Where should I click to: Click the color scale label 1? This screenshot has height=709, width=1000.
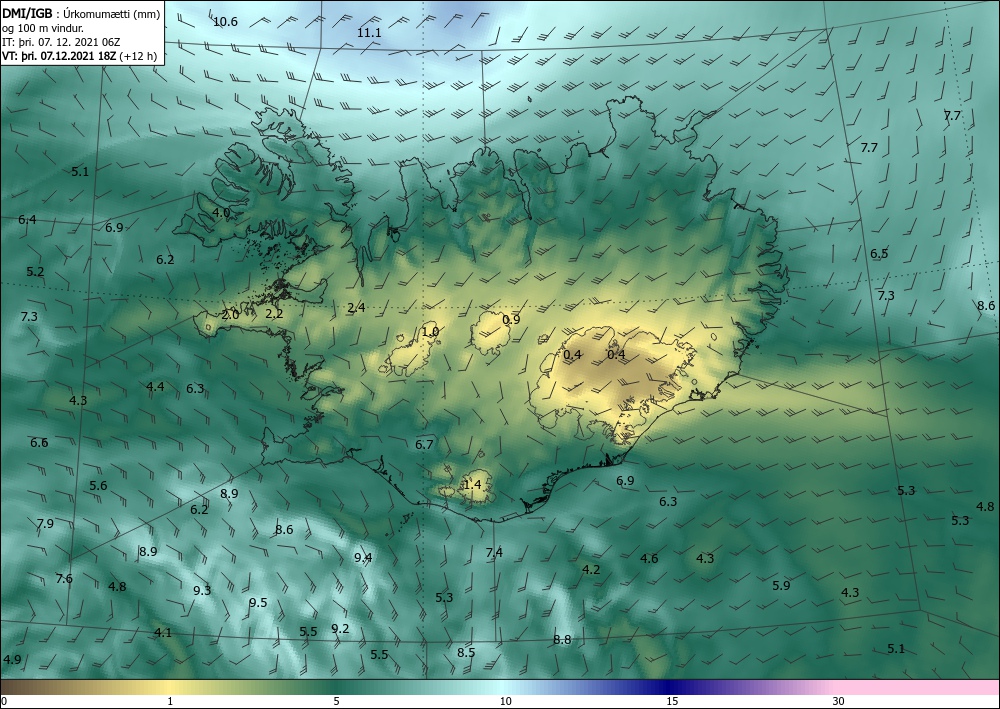click(170, 701)
